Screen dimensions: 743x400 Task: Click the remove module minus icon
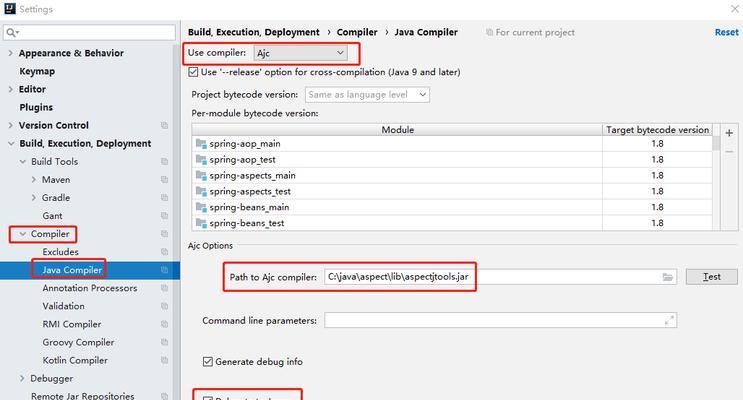tap(729, 152)
